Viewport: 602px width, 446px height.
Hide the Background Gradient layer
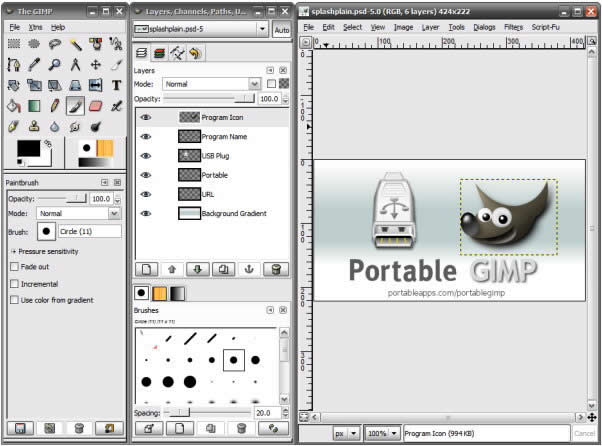146,213
